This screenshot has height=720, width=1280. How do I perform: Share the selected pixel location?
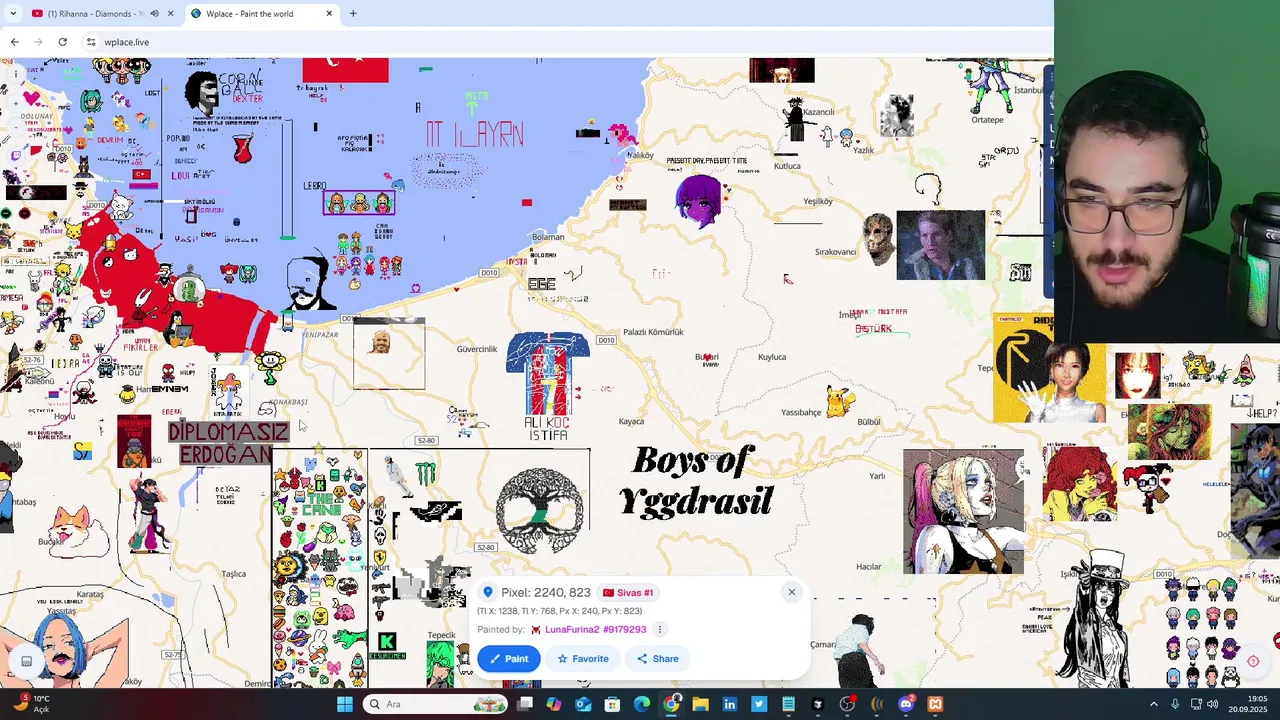658,658
